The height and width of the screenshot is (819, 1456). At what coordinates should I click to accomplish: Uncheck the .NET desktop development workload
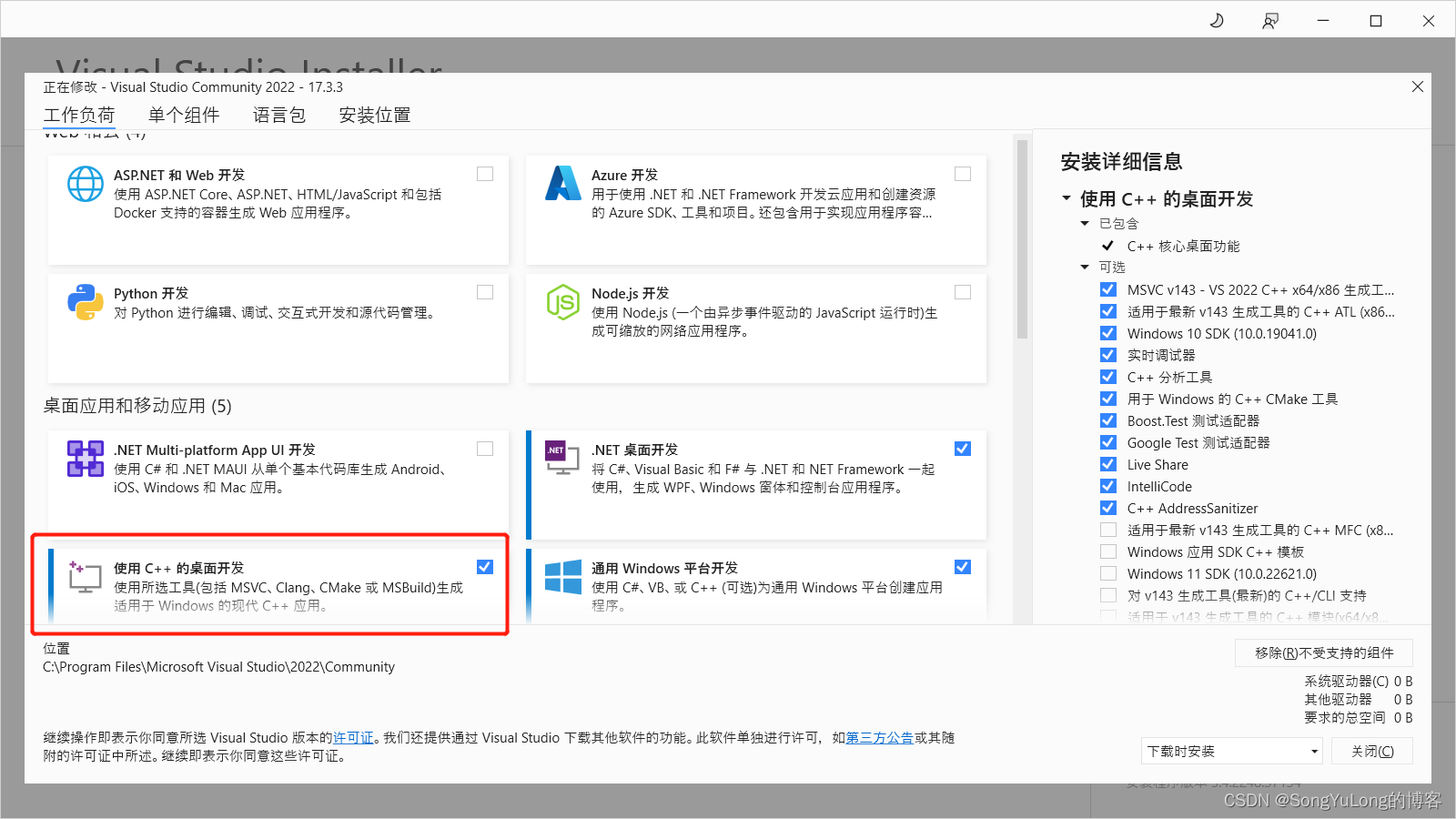[963, 449]
